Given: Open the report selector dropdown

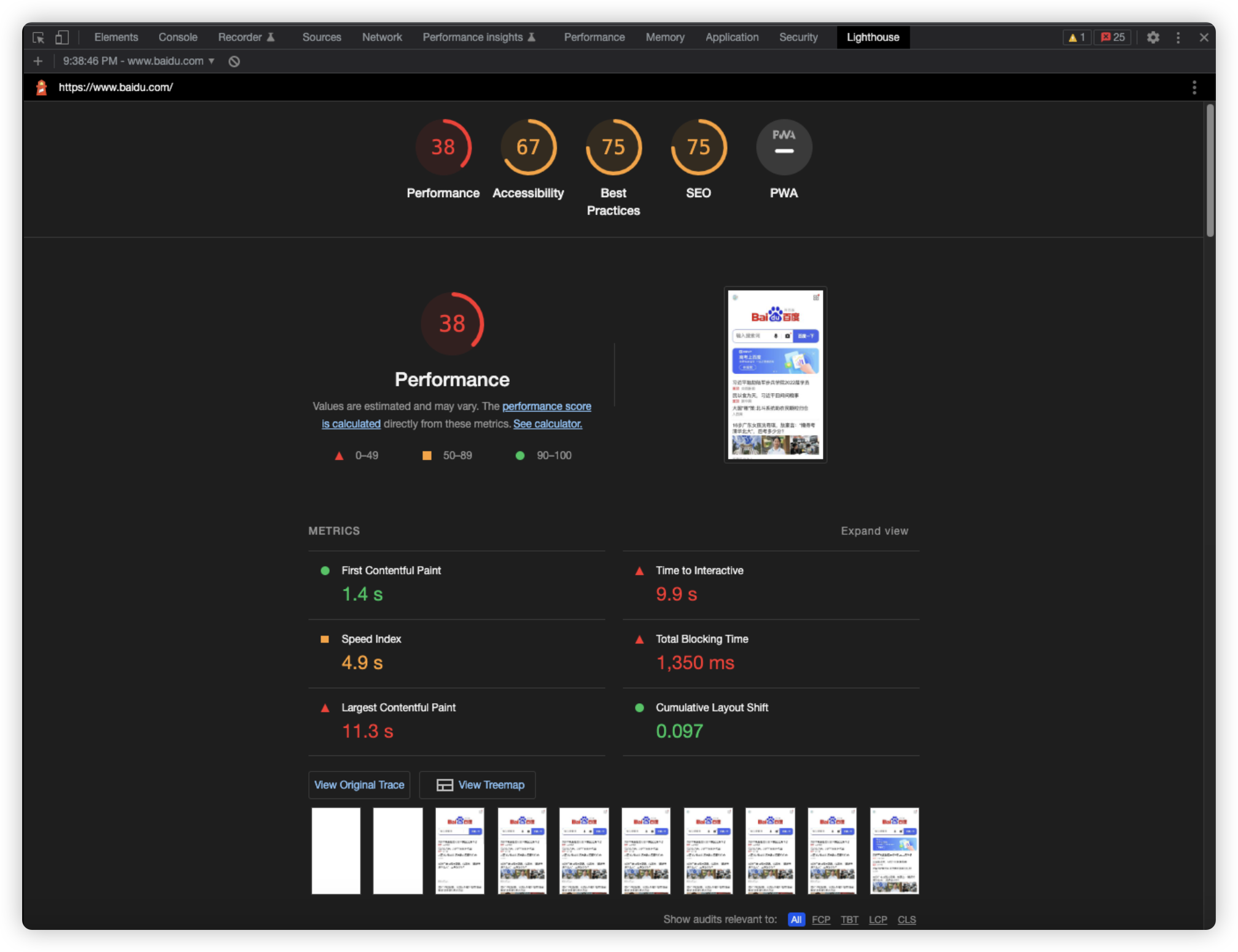Looking at the screenshot, I should [139, 61].
